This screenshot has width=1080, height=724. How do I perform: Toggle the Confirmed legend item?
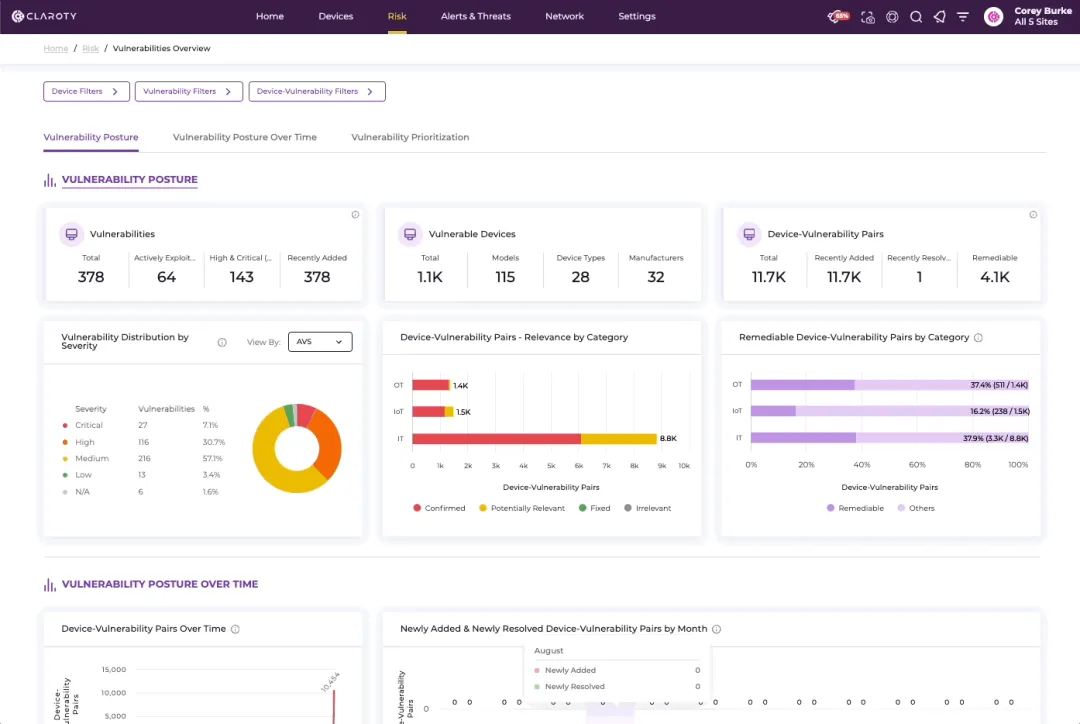coord(439,508)
